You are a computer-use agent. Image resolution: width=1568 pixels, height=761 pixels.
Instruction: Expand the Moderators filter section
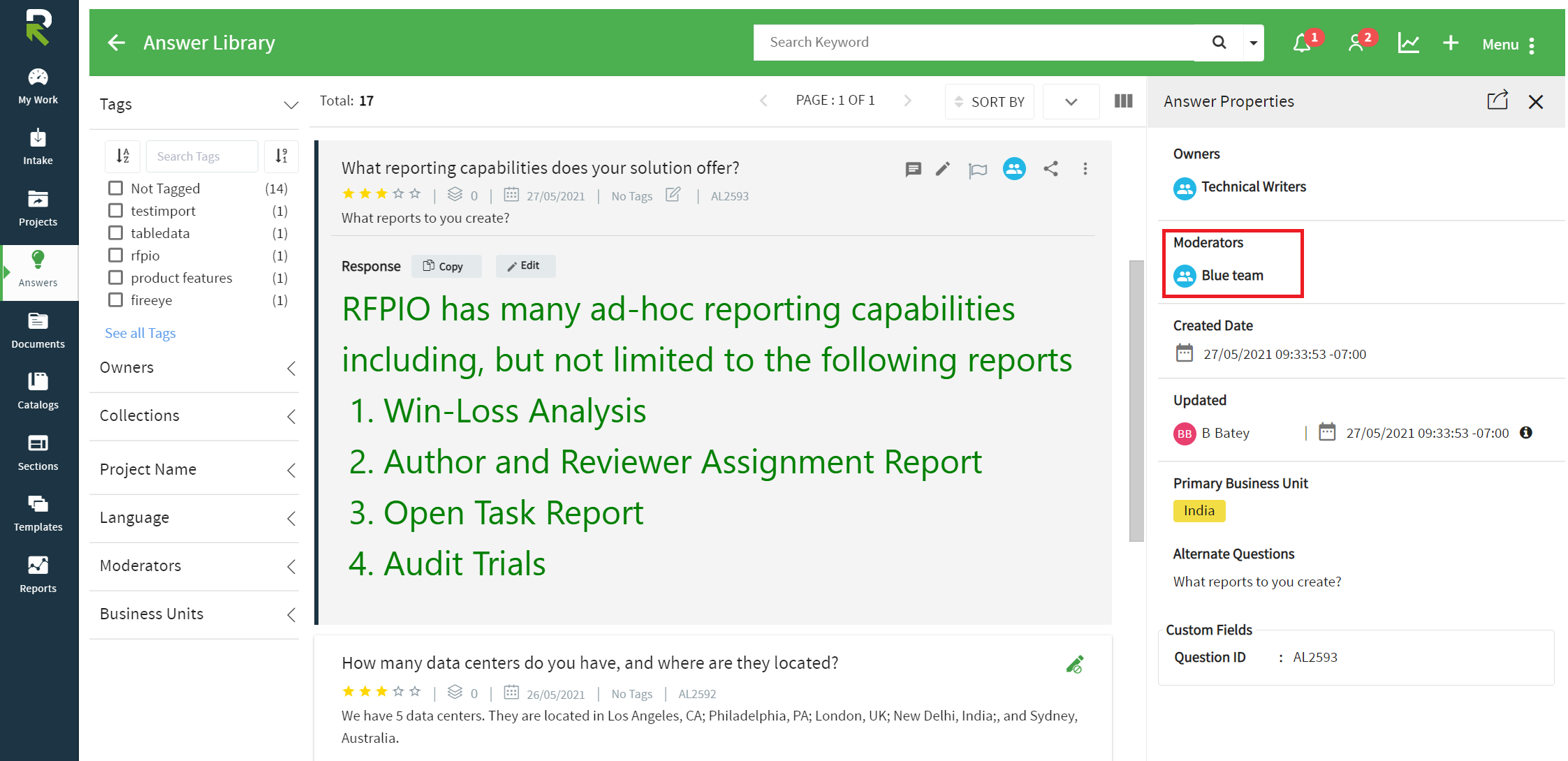coord(291,566)
